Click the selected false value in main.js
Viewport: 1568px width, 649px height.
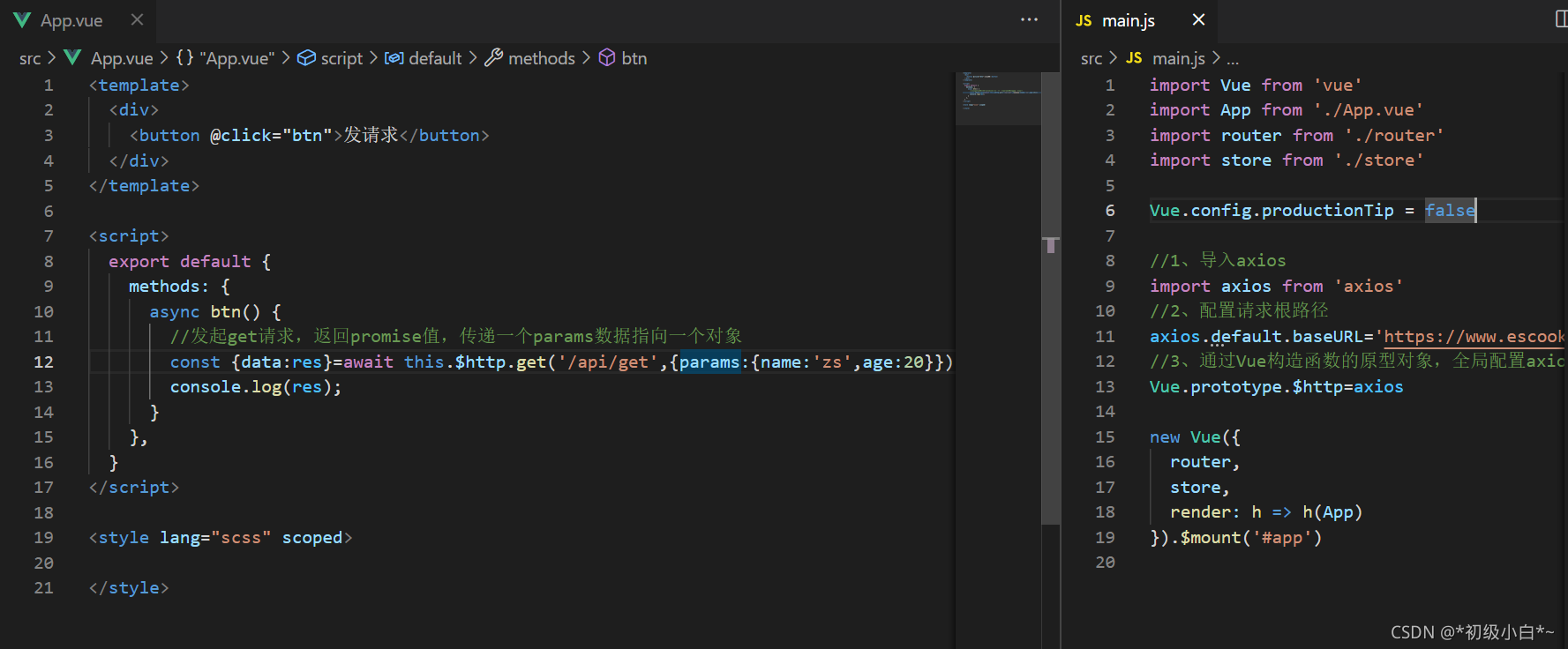coord(1450,211)
